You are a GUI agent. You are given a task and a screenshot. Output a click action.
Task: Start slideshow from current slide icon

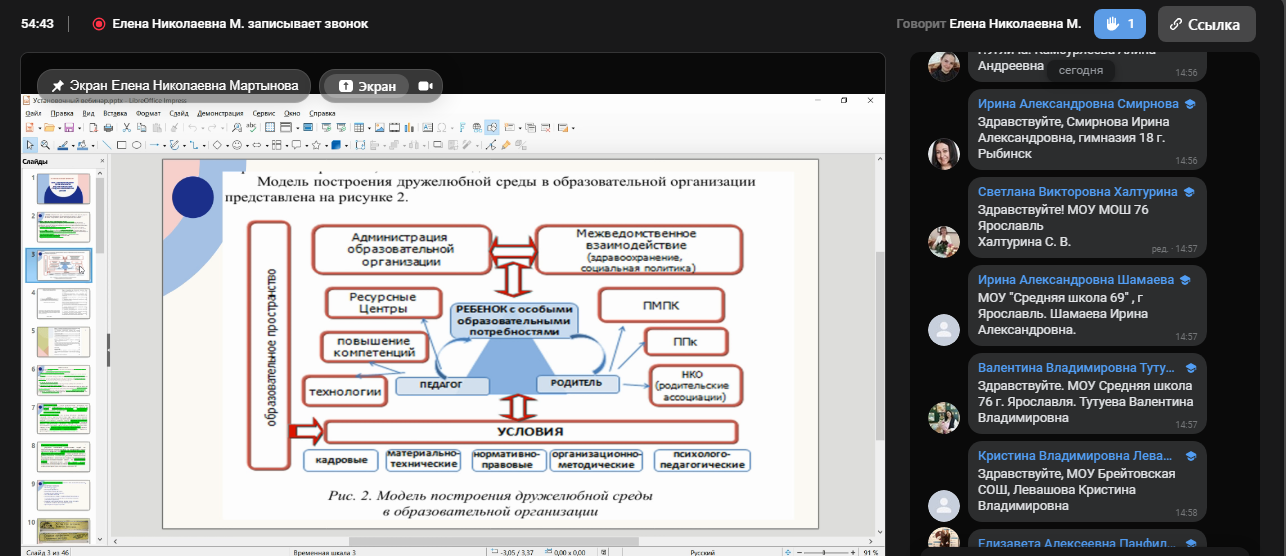tap(341, 128)
